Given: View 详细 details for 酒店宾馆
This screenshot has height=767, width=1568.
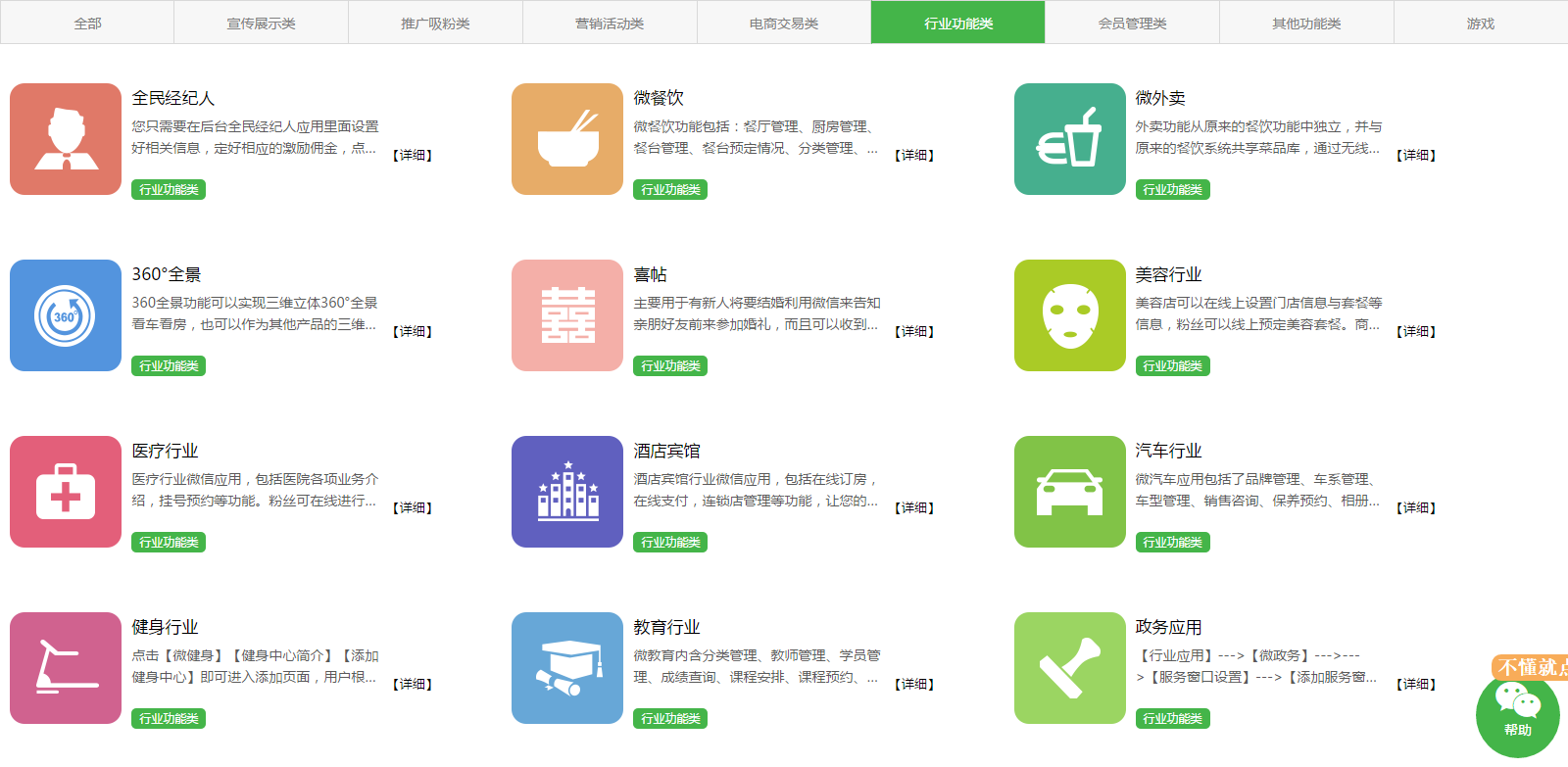Looking at the screenshot, I should (x=914, y=507).
